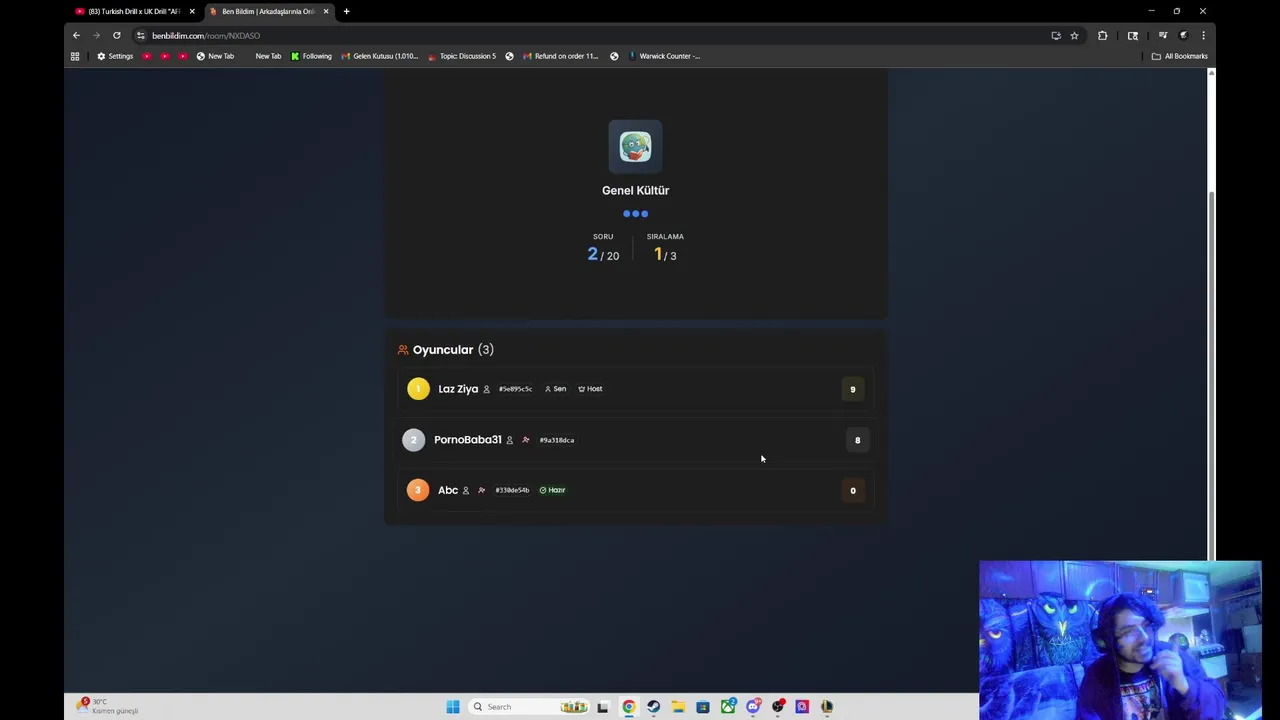
Task: Click the player ID #338de54b
Action: [512, 490]
